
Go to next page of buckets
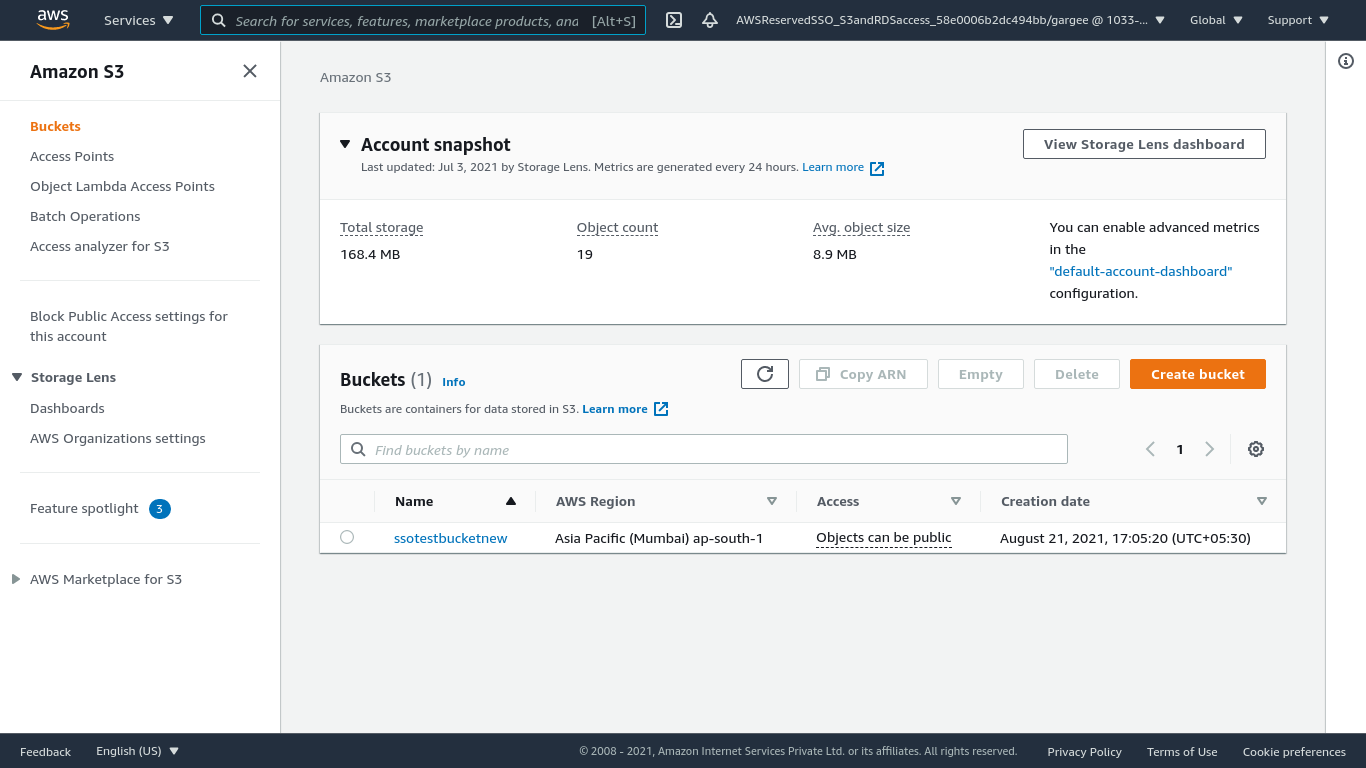point(1210,449)
